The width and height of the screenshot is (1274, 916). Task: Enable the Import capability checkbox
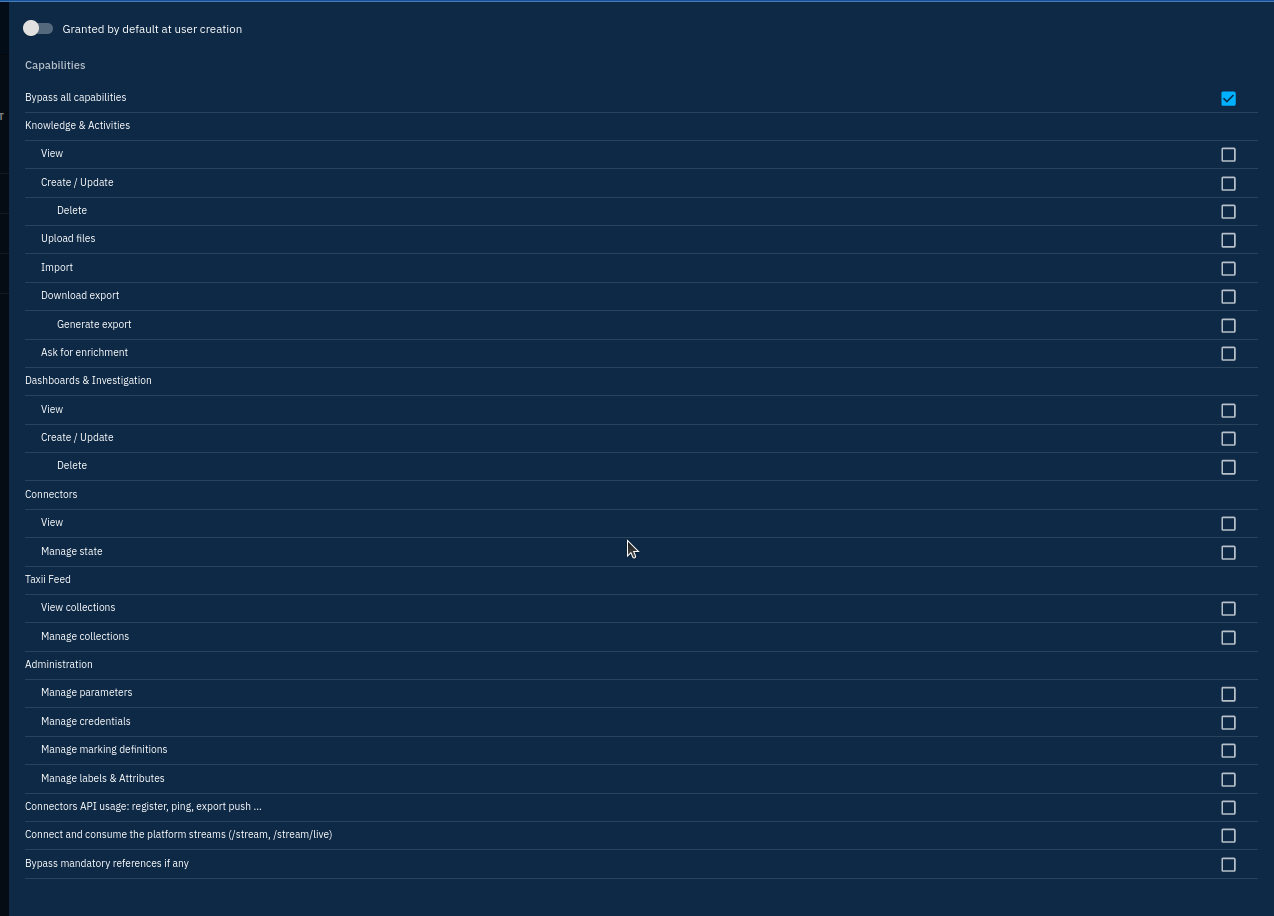[x=1228, y=268]
